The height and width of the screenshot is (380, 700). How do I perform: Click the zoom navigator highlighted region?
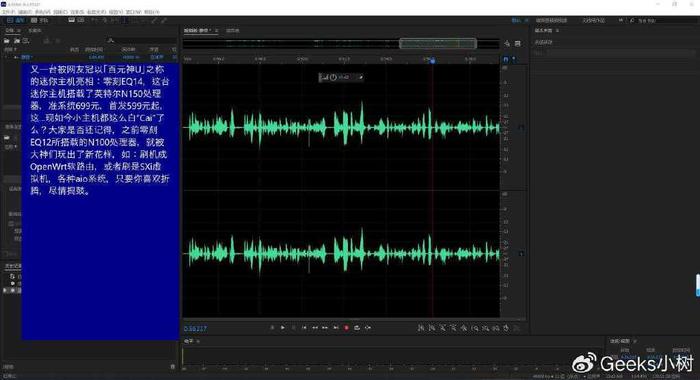point(438,43)
